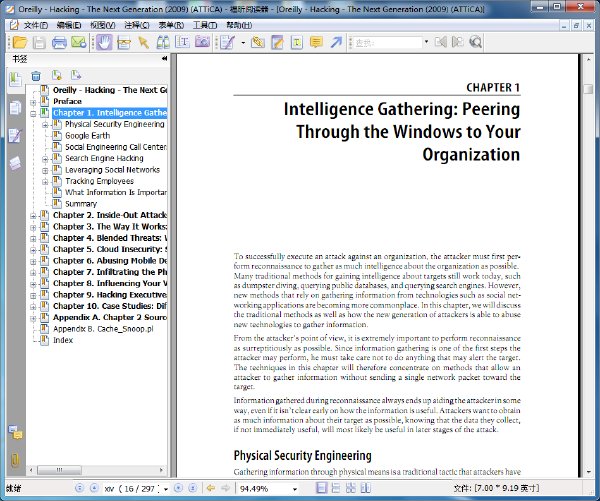Click the new bookmark icon

57,75
